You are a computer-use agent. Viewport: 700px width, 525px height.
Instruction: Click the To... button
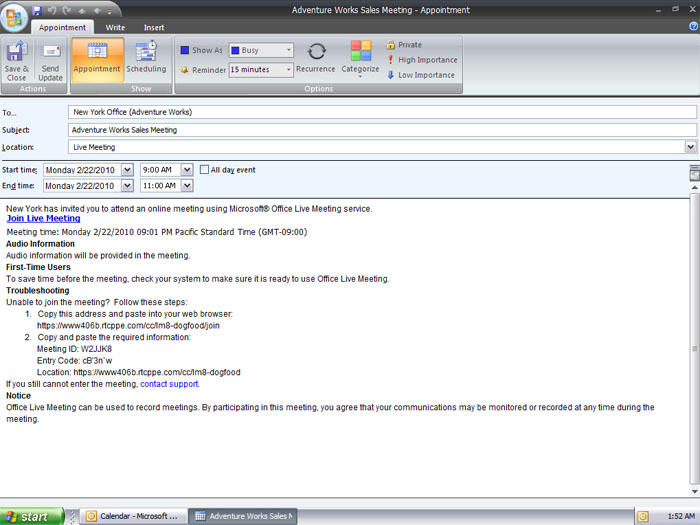click(x=9, y=113)
